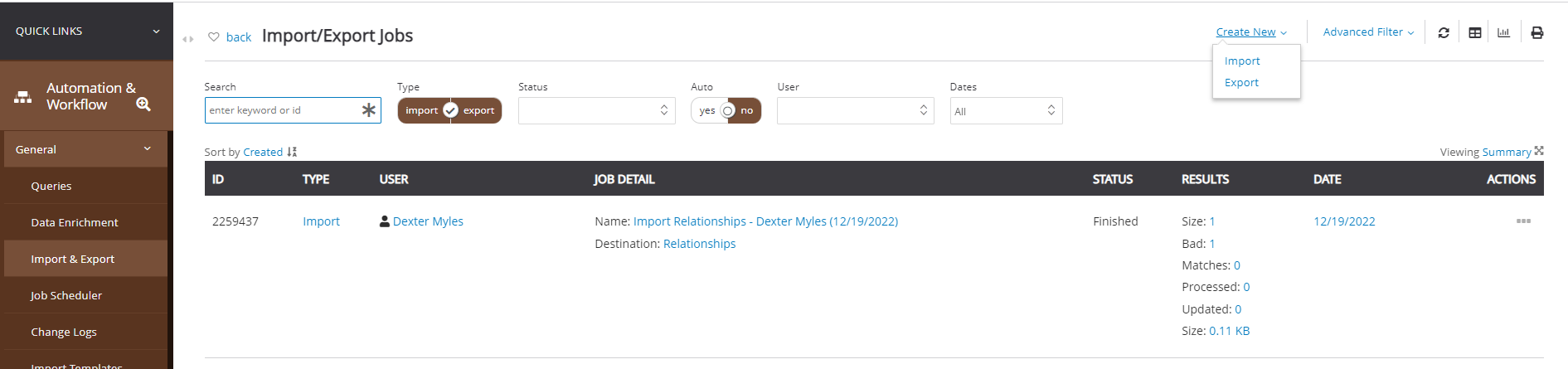Toggle the sort direction icon next to Created

tap(292, 152)
